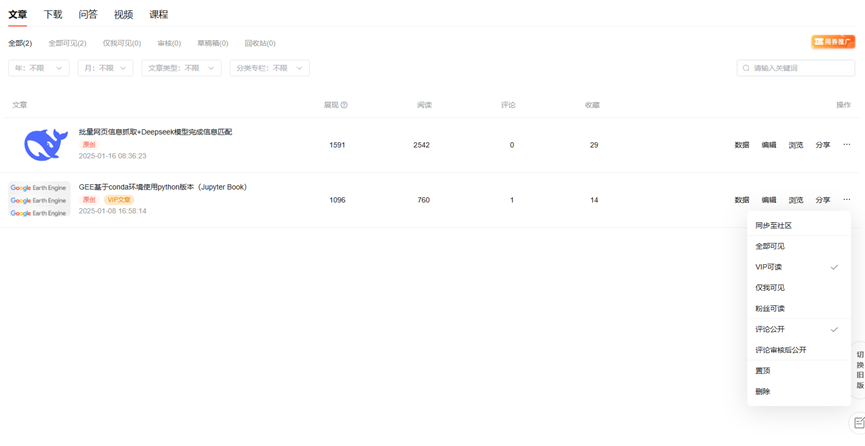The image size is (865, 446).
Task: Open more options for Deepseek article
Action: (x=847, y=145)
